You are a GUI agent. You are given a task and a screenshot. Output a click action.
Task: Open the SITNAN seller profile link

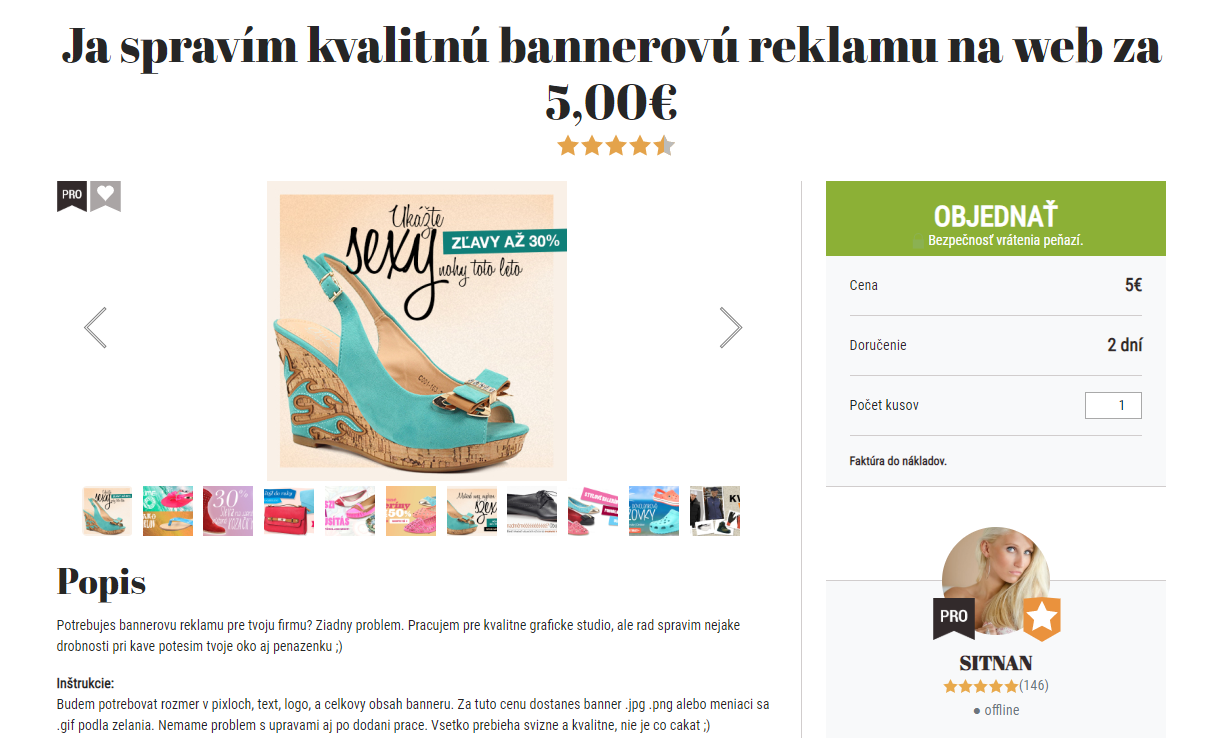(996, 663)
